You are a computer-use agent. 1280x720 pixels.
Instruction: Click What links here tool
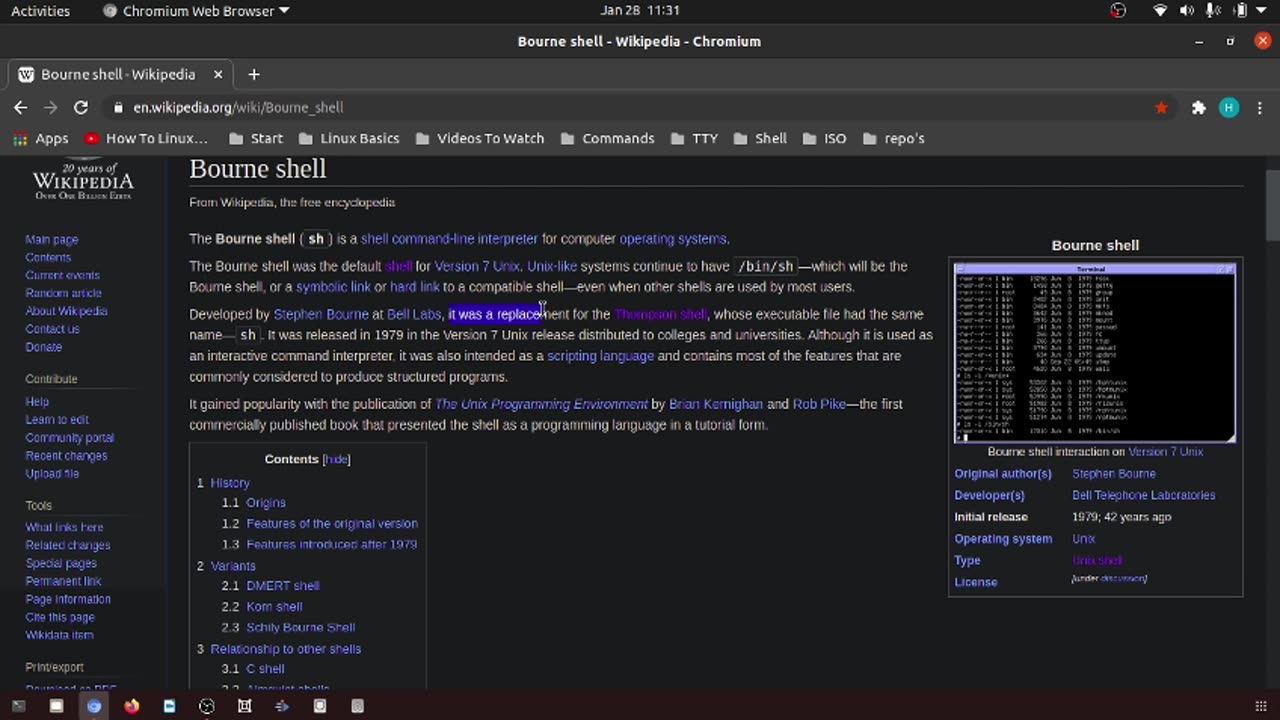[64, 528]
